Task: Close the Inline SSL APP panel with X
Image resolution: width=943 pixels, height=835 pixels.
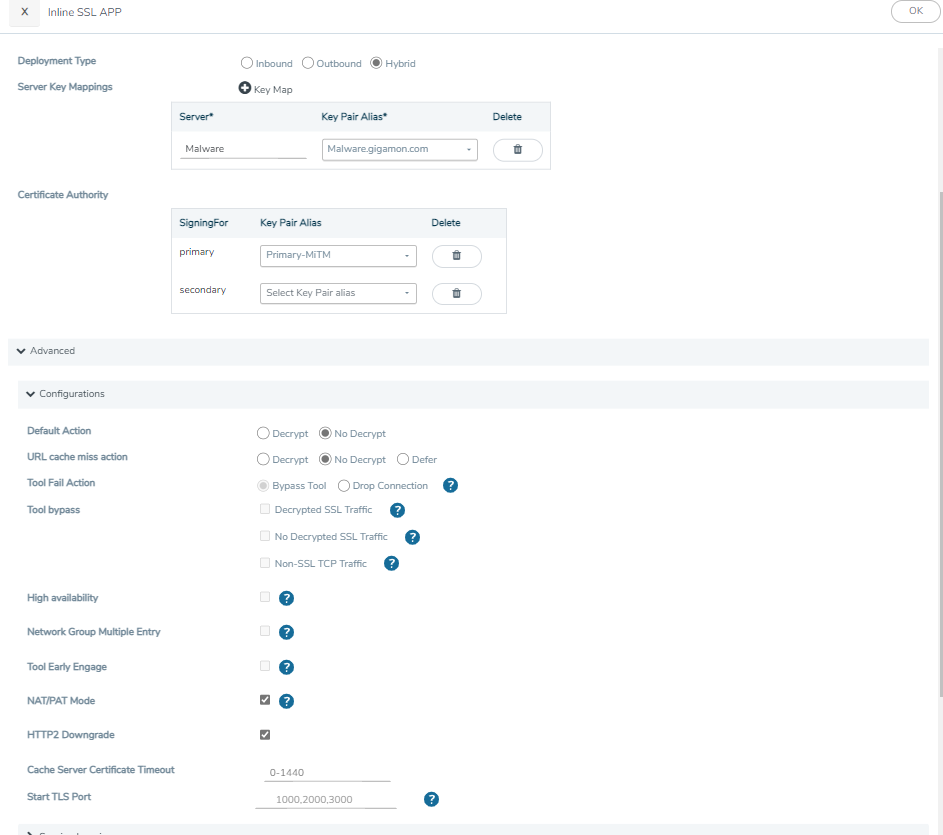Action: click(x=25, y=12)
